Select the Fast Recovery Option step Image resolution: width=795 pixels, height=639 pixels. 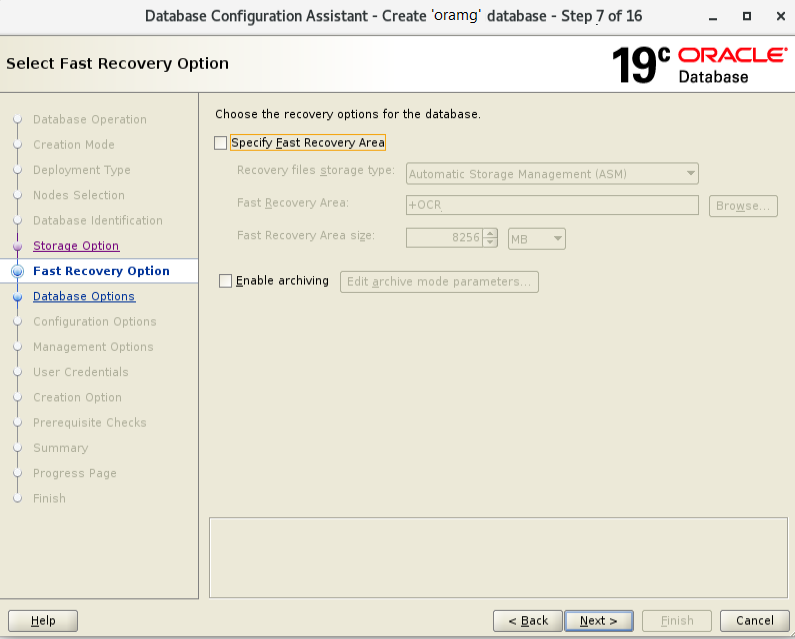click(x=101, y=271)
